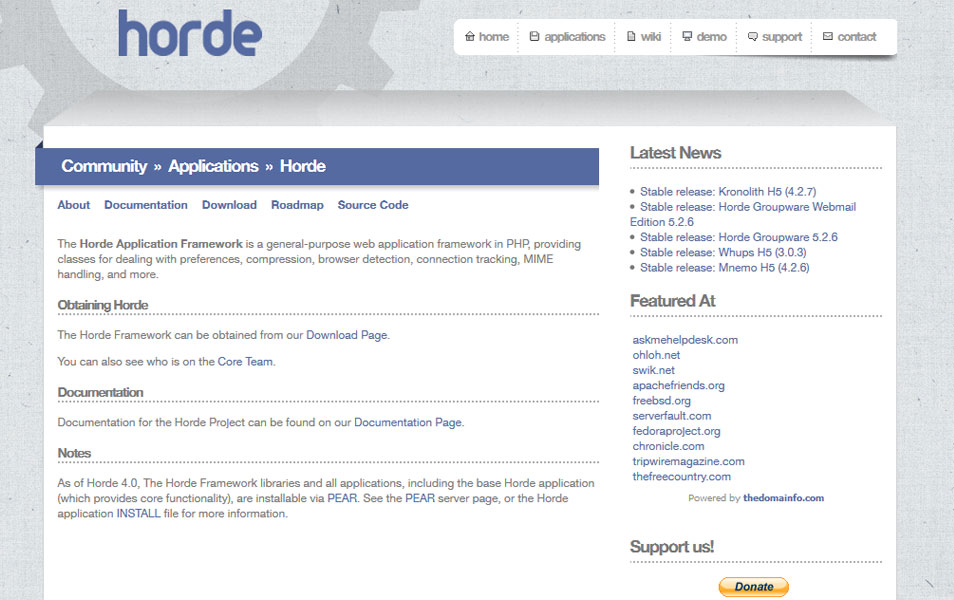Visit askmehelpdesk.com link
This screenshot has width=954, height=600.
click(x=685, y=340)
